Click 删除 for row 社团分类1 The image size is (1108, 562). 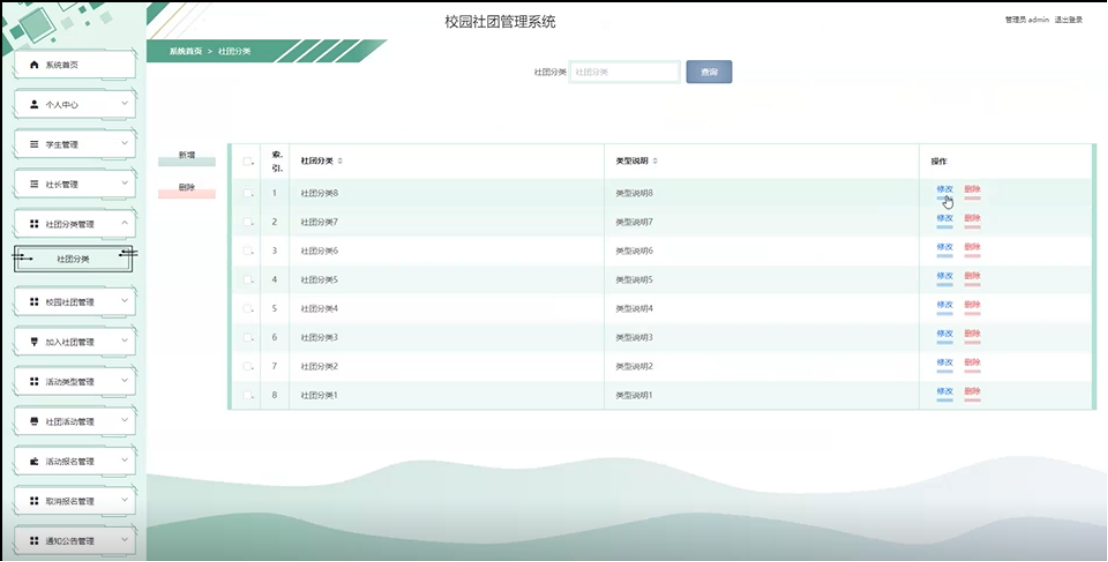coord(972,392)
